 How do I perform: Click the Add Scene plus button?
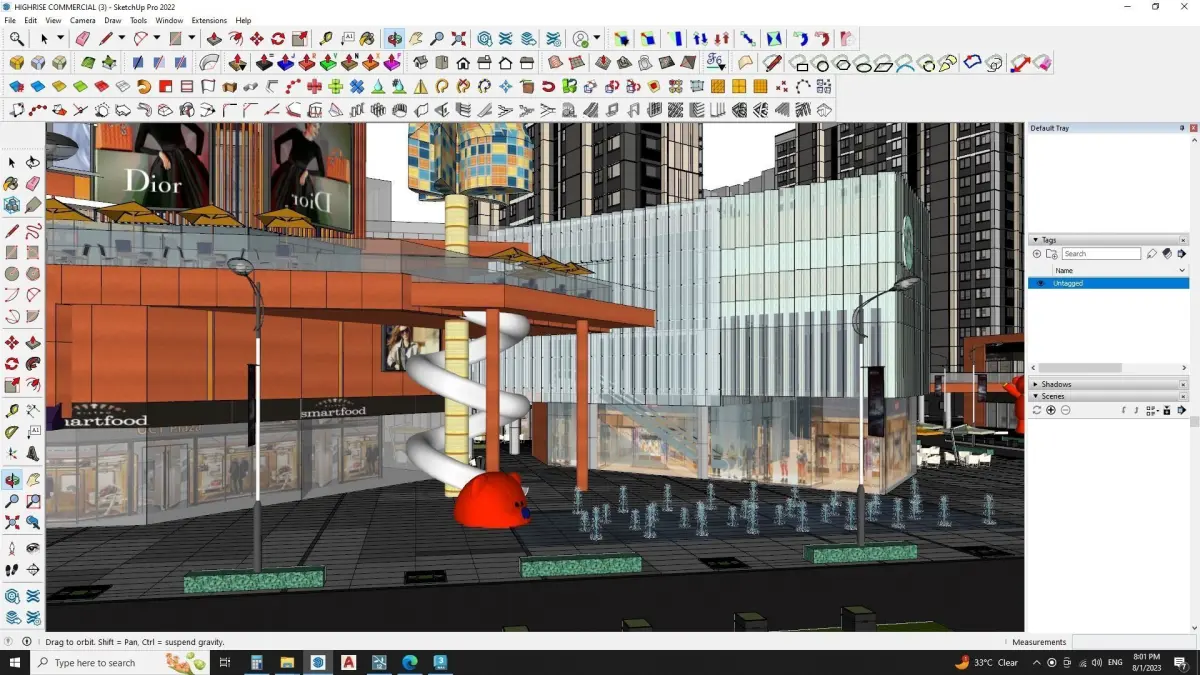click(1051, 410)
